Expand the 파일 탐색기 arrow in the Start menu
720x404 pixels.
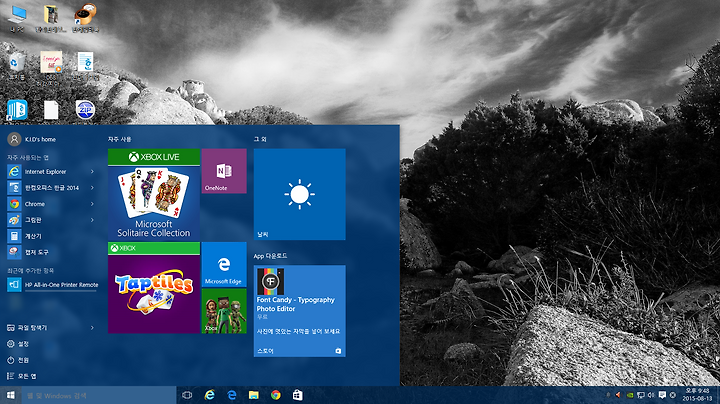pos(92,328)
